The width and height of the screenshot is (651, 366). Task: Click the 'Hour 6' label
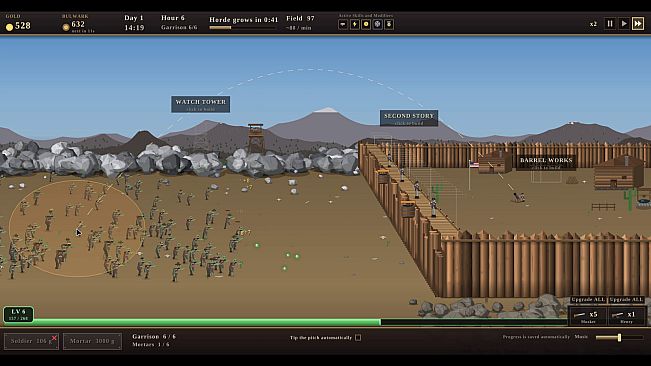[x=173, y=18]
